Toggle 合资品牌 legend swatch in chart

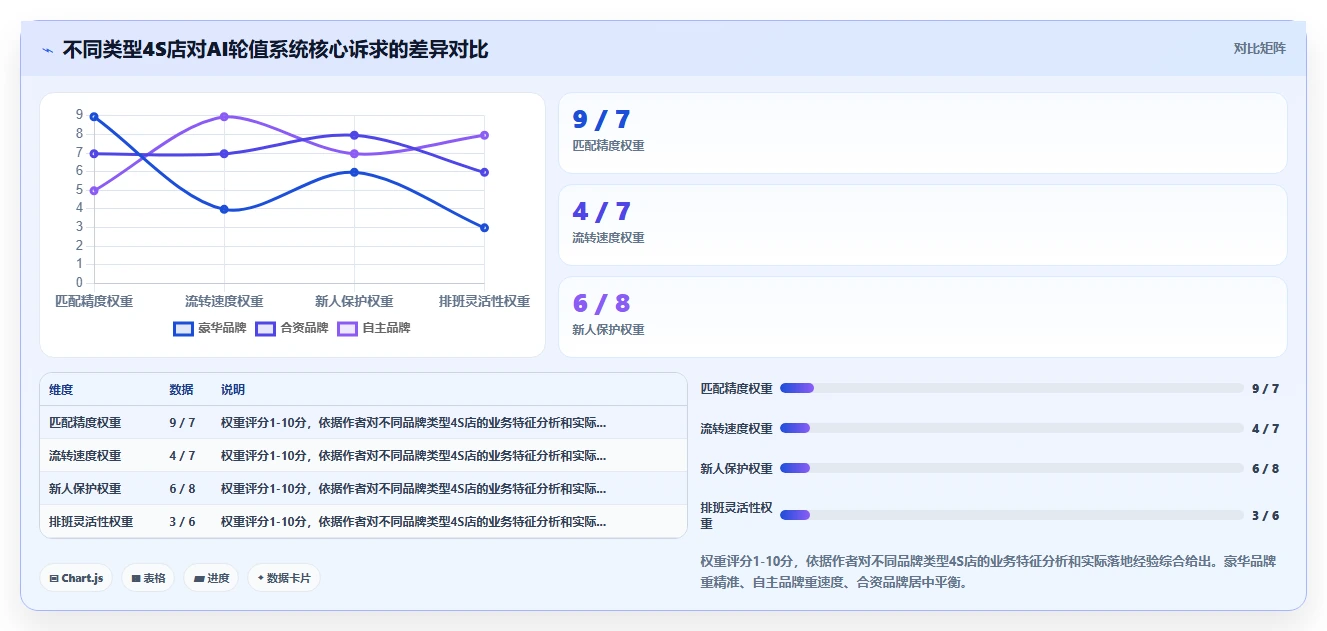[266, 328]
